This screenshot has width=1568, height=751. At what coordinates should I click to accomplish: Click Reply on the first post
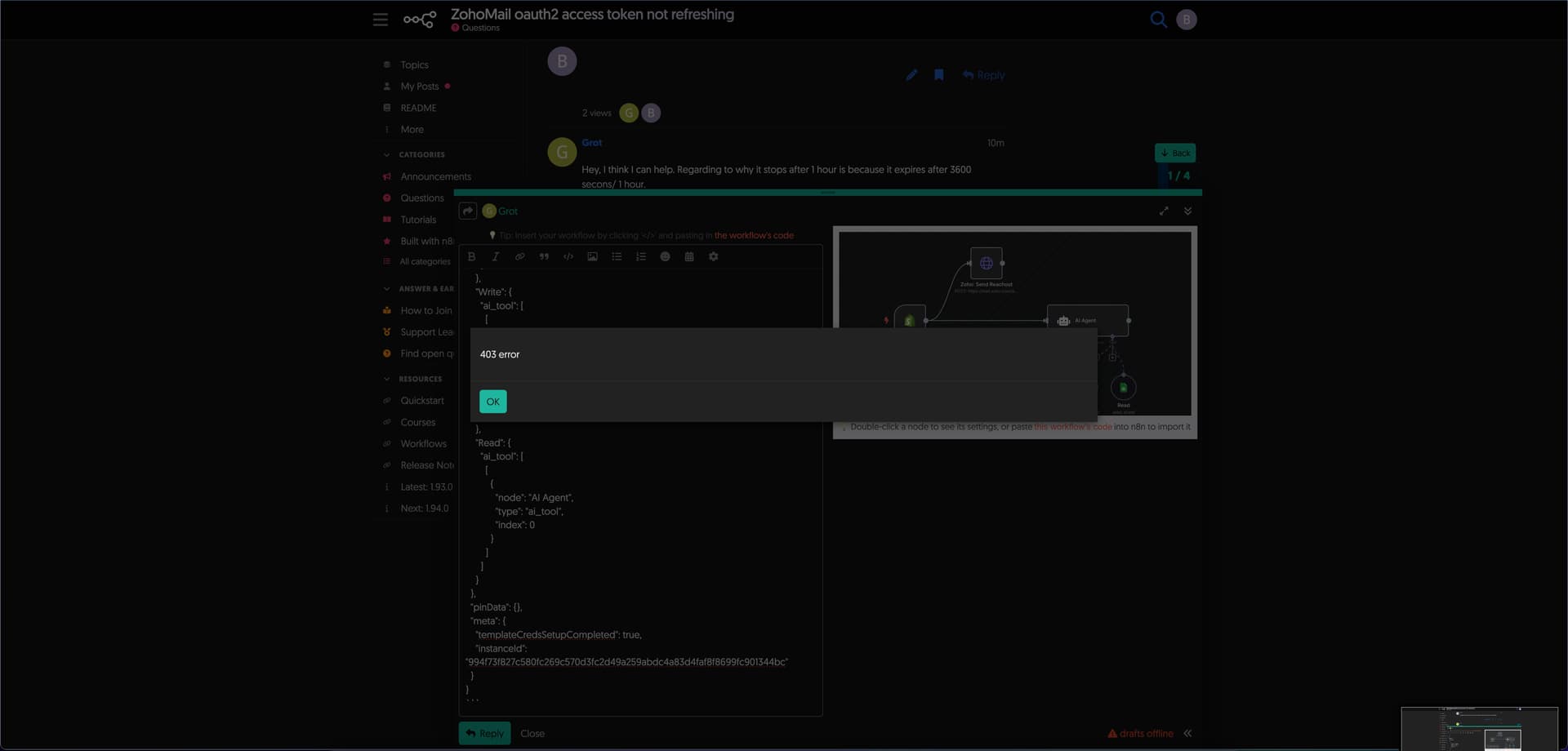pyautogui.click(x=983, y=75)
